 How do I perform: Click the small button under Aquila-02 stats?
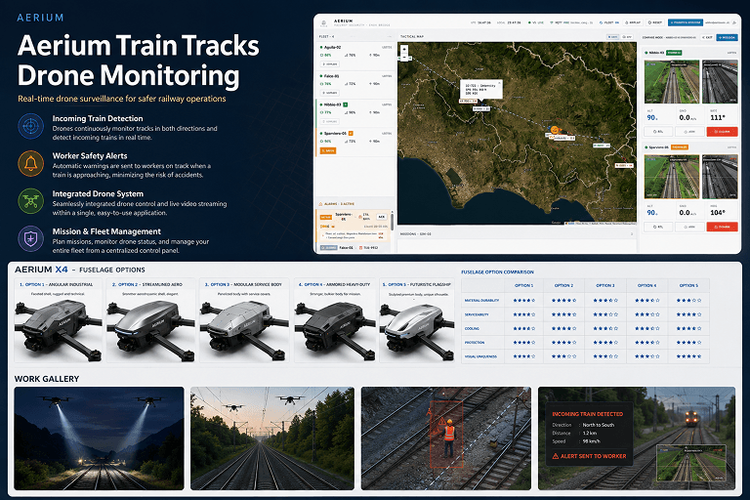[x=330, y=64]
